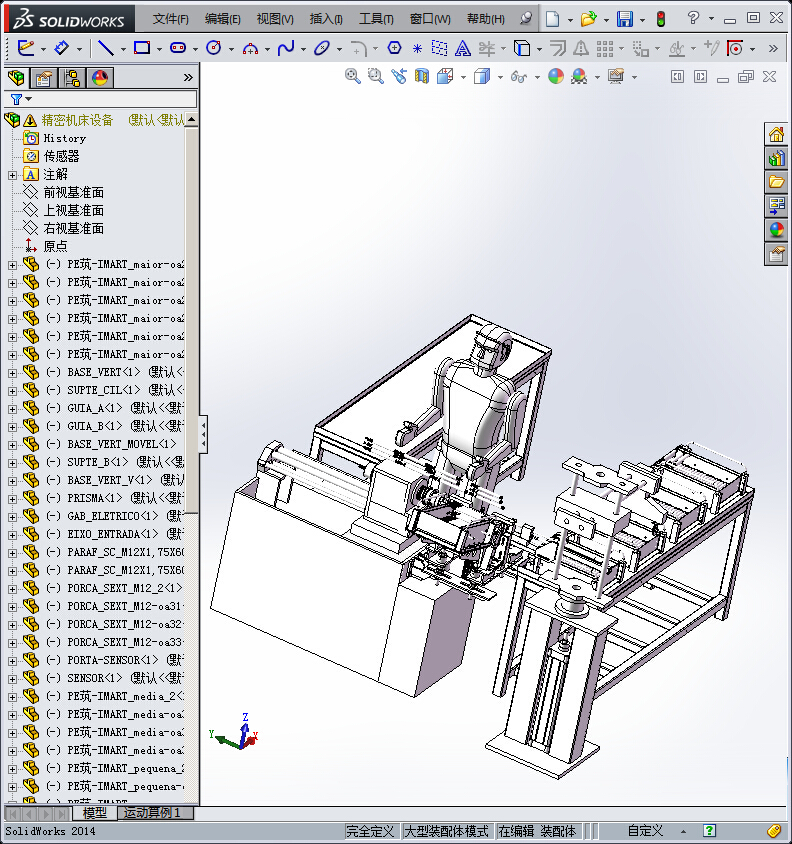Select the Spline tool
The image size is (792, 844).
click(x=286, y=48)
